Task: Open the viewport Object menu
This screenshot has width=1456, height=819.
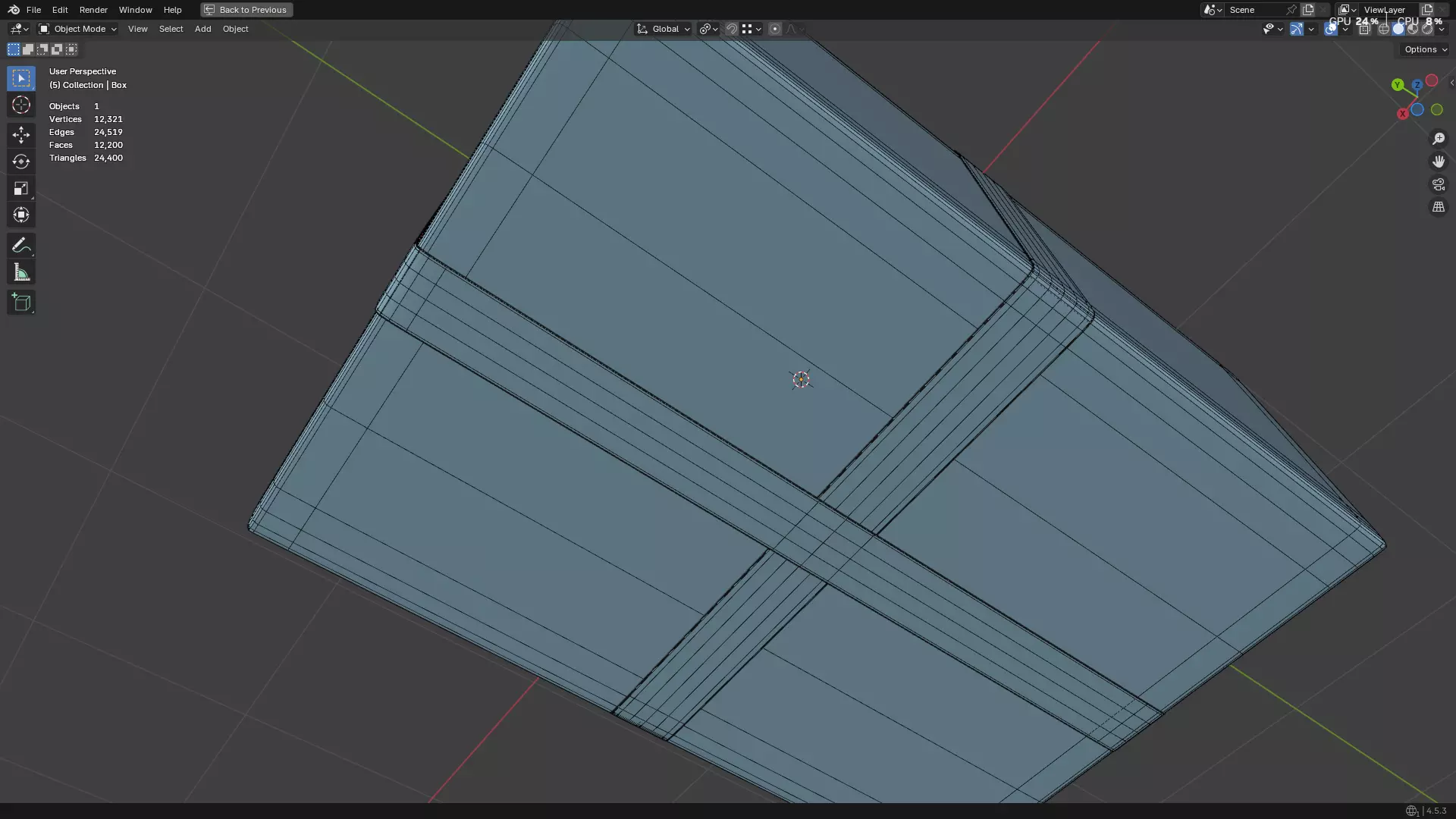Action: (x=235, y=29)
